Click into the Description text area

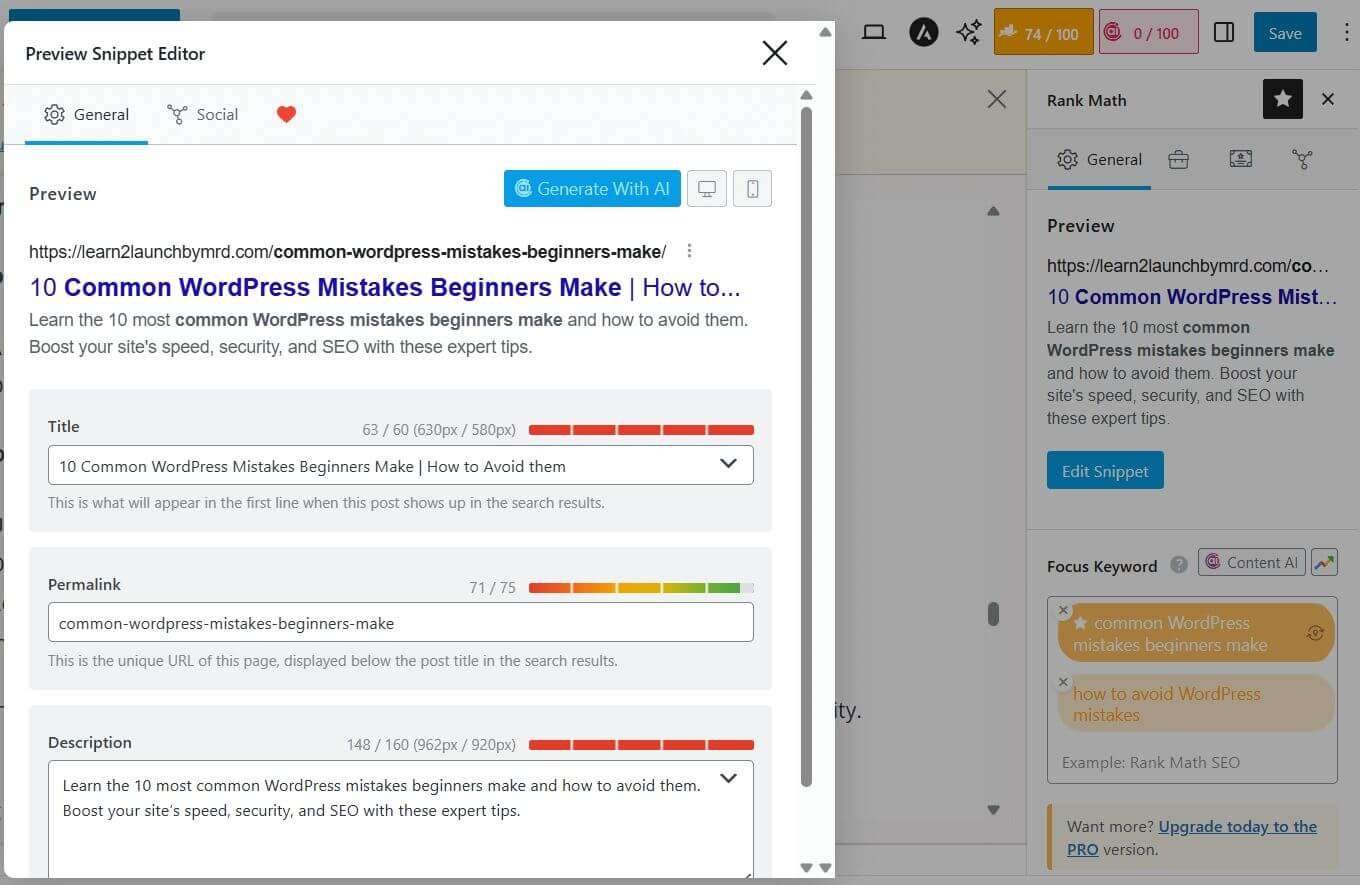click(x=401, y=820)
